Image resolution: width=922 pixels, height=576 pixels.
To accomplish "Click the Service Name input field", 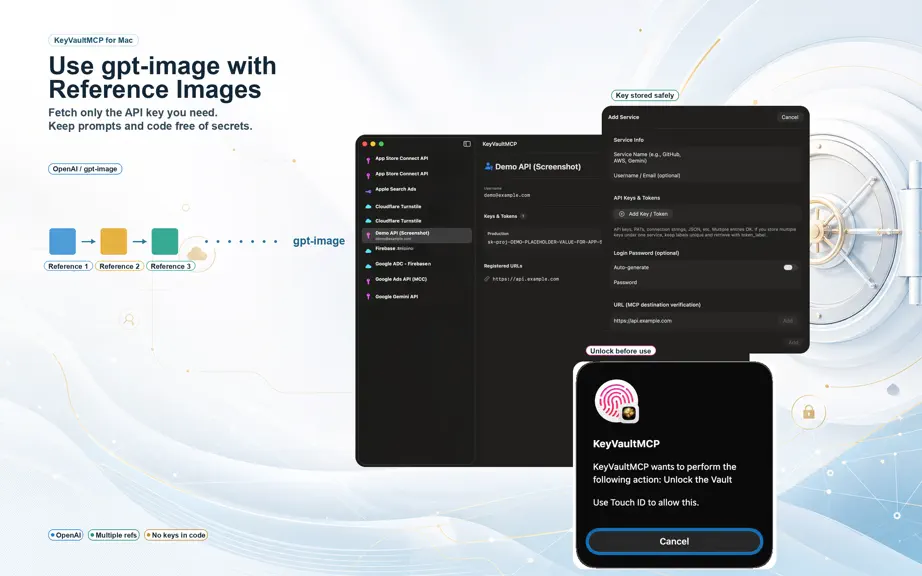I will coord(706,157).
